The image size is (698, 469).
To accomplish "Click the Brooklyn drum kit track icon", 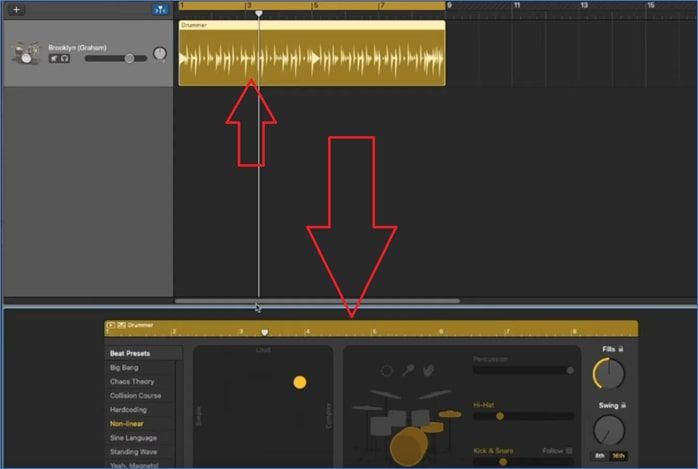I will [x=25, y=53].
